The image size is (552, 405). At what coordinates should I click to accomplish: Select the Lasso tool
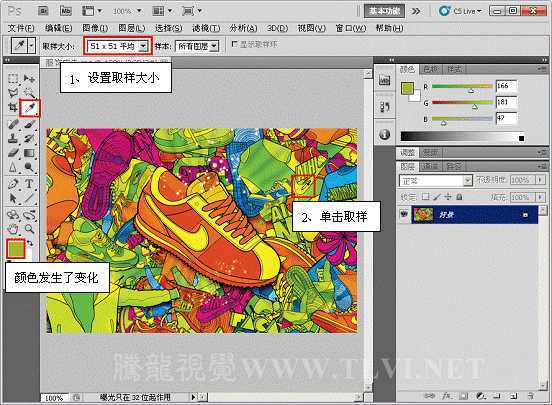13,93
